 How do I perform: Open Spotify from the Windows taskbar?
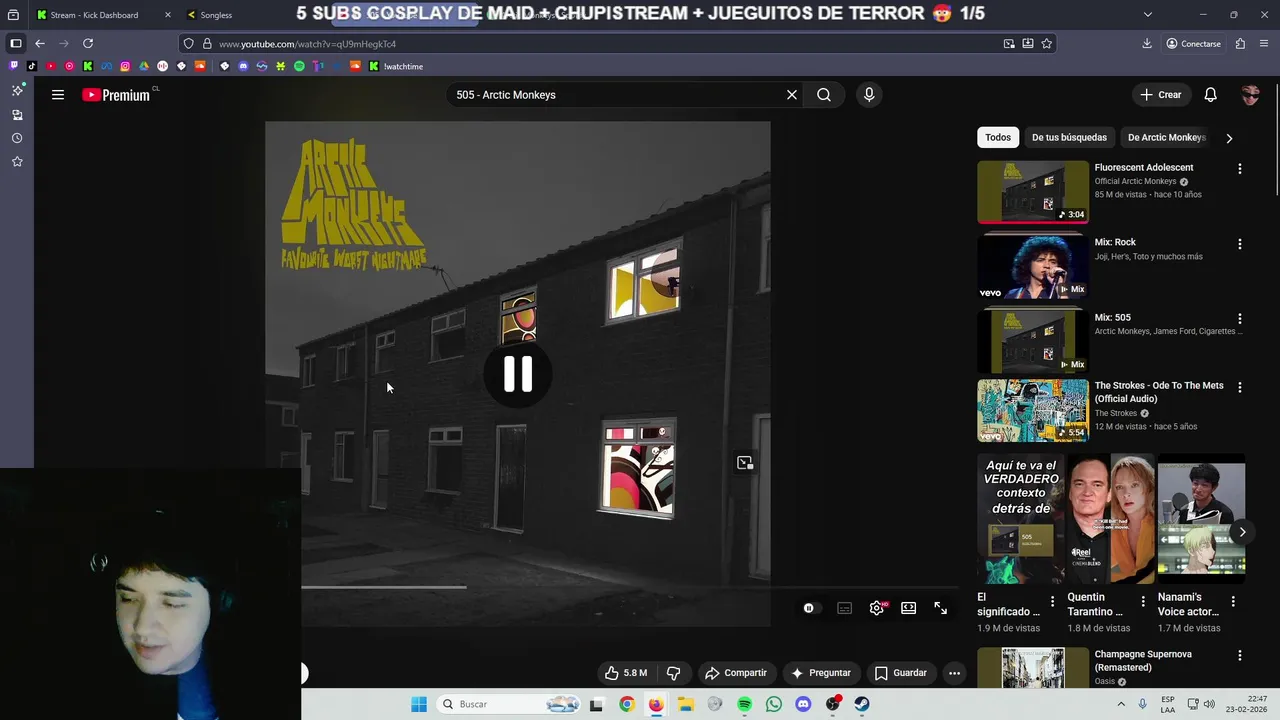[744, 704]
